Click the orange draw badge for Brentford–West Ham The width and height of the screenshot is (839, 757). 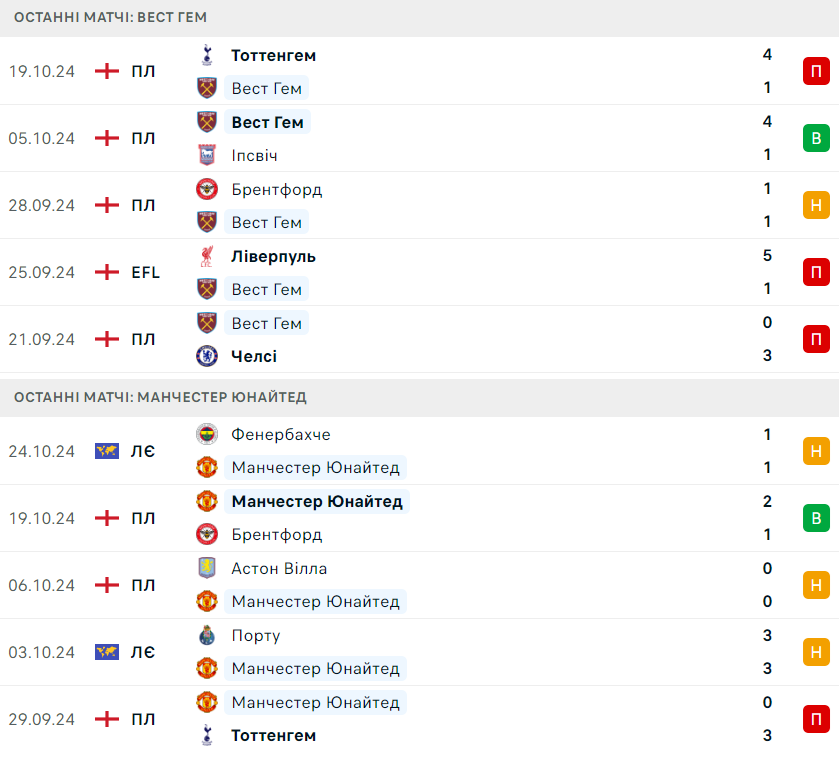point(816,205)
